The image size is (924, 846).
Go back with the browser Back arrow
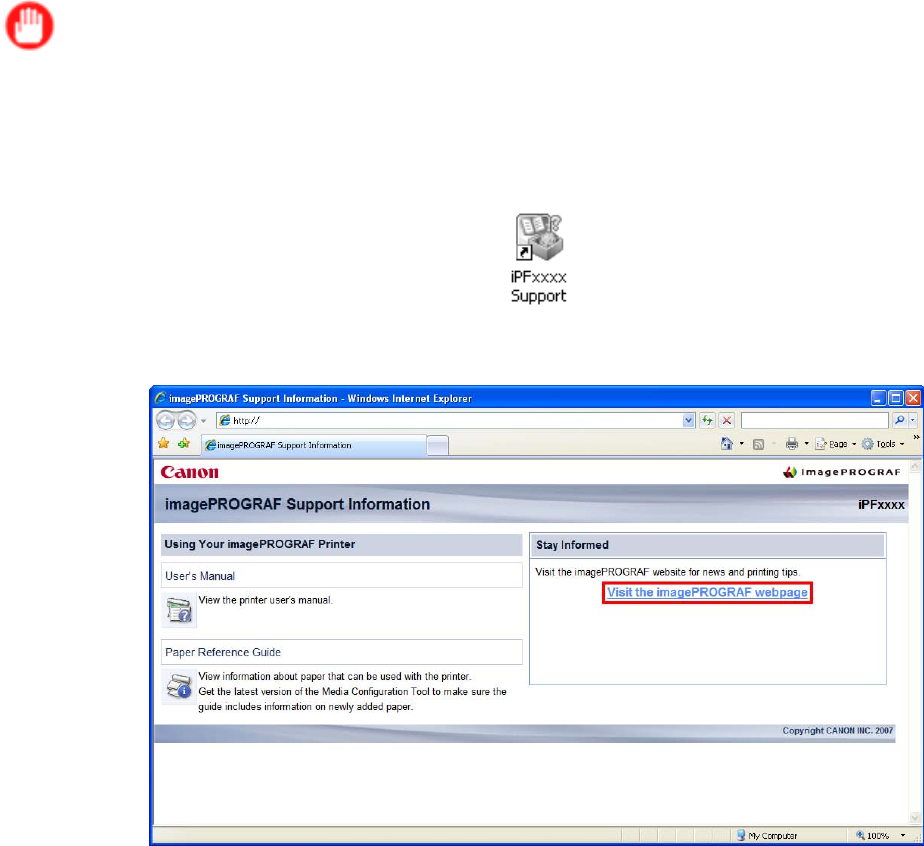(x=166, y=420)
